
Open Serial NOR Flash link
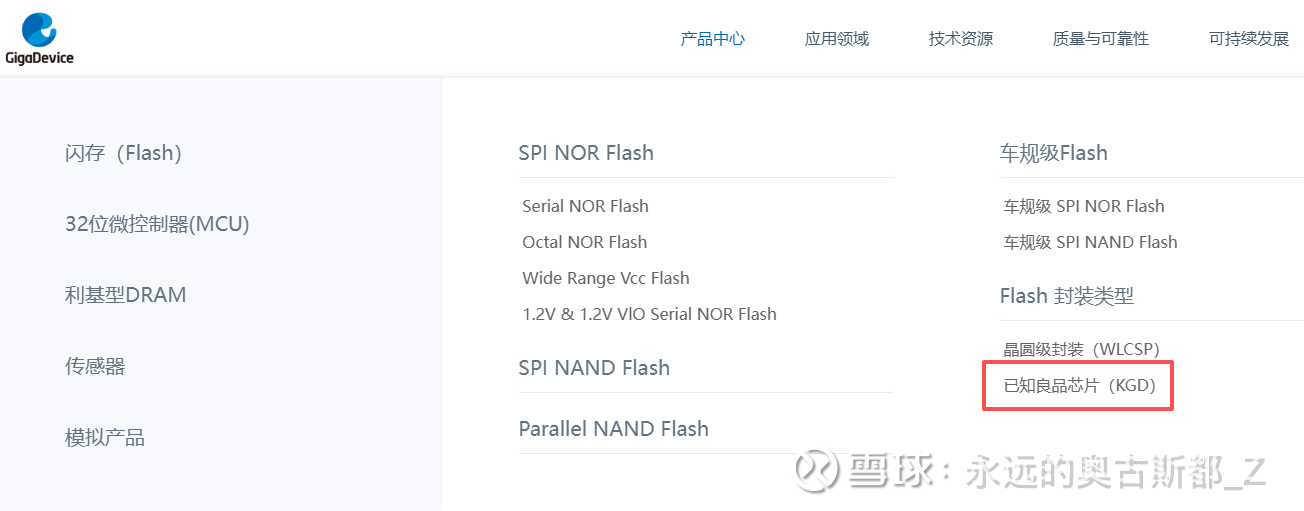(585, 206)
